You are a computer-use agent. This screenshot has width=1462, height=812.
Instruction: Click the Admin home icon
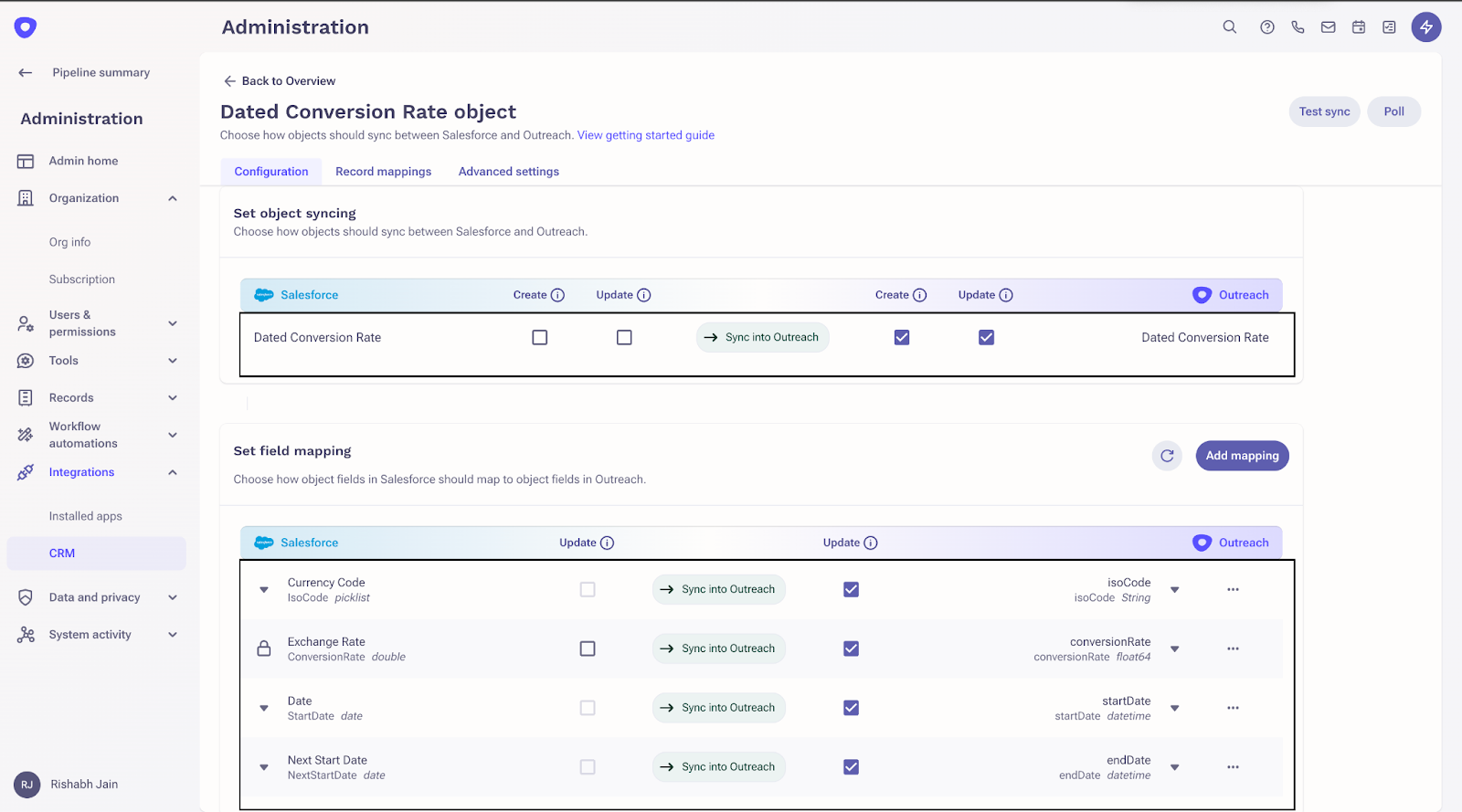[26, 162]
